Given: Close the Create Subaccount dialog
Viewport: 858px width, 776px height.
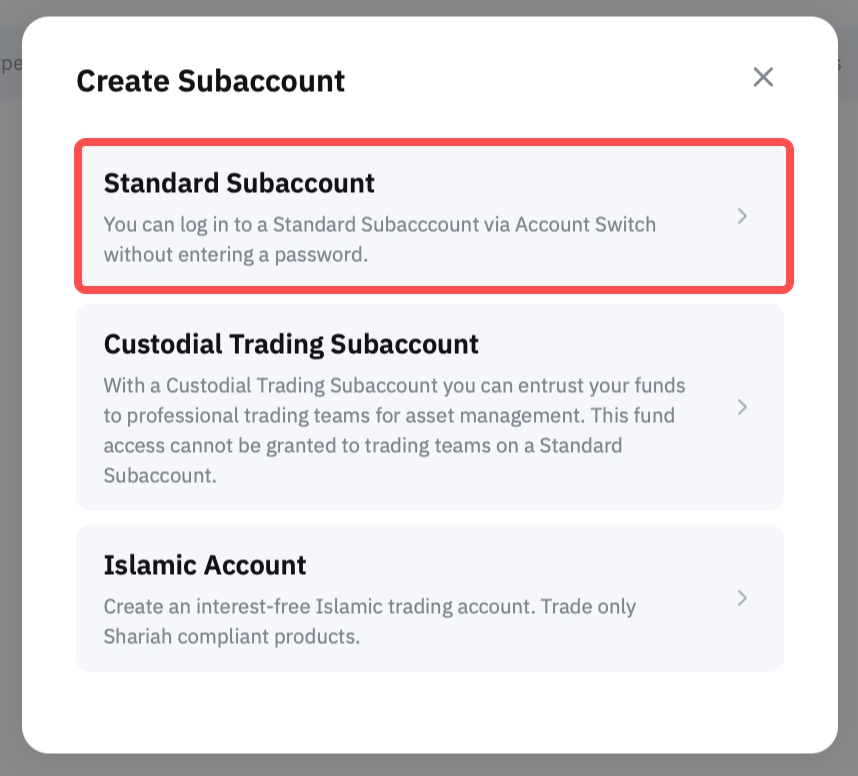Looking at the screenshot, I should pyautogui.click(x=763, y=77).
